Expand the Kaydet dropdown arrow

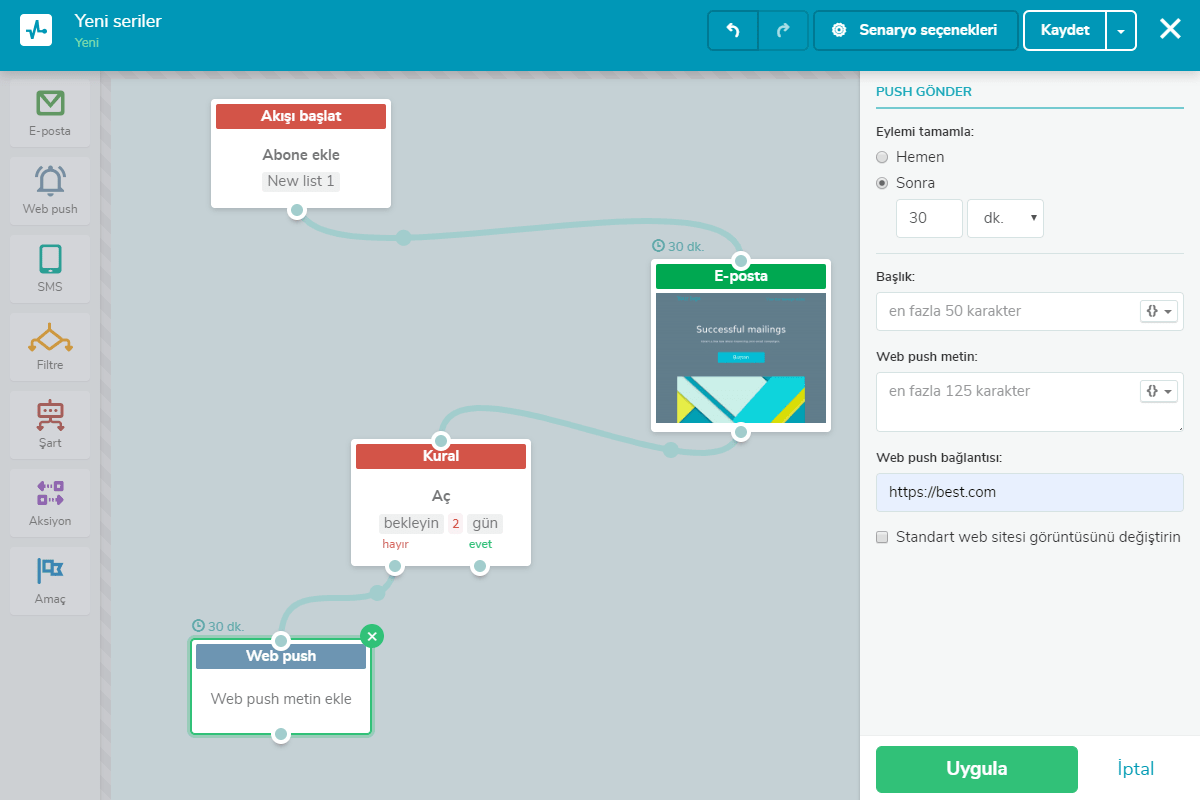coord(1121,31)
